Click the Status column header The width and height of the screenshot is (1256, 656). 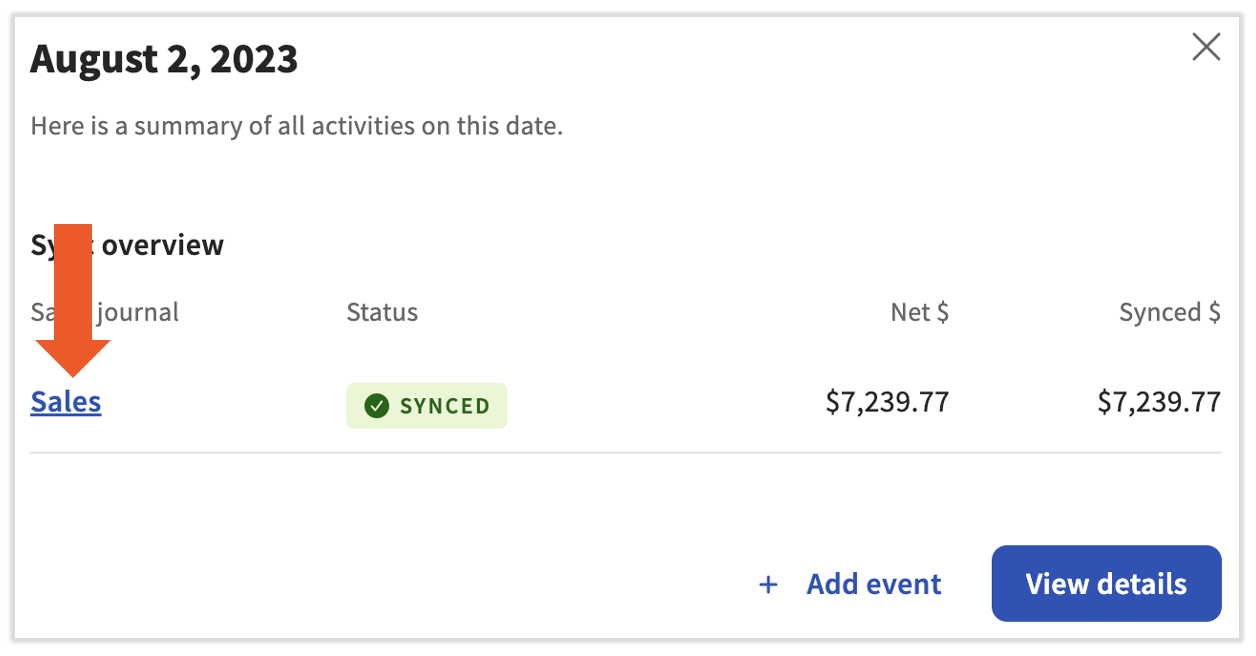click(382, 312)
